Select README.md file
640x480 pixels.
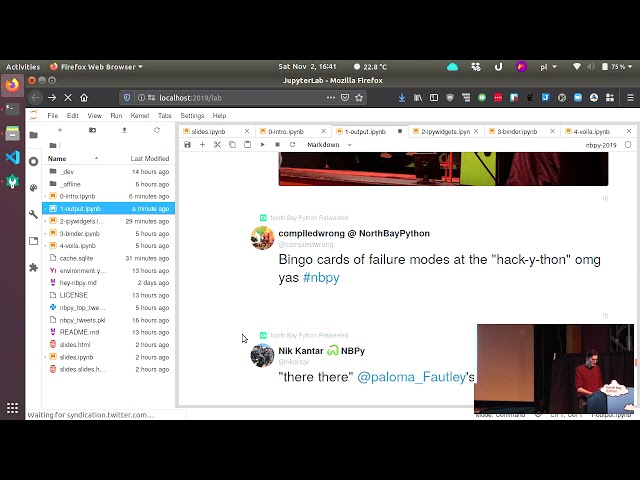[x=109, y=332]
